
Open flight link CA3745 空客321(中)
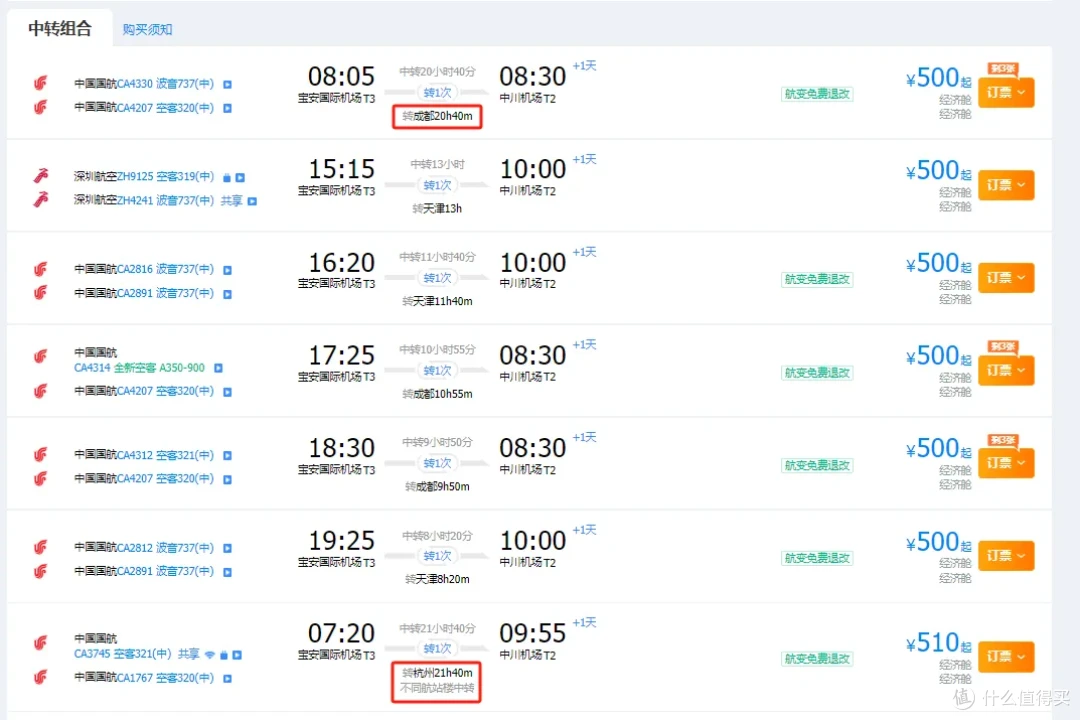(x=123, y=654)
